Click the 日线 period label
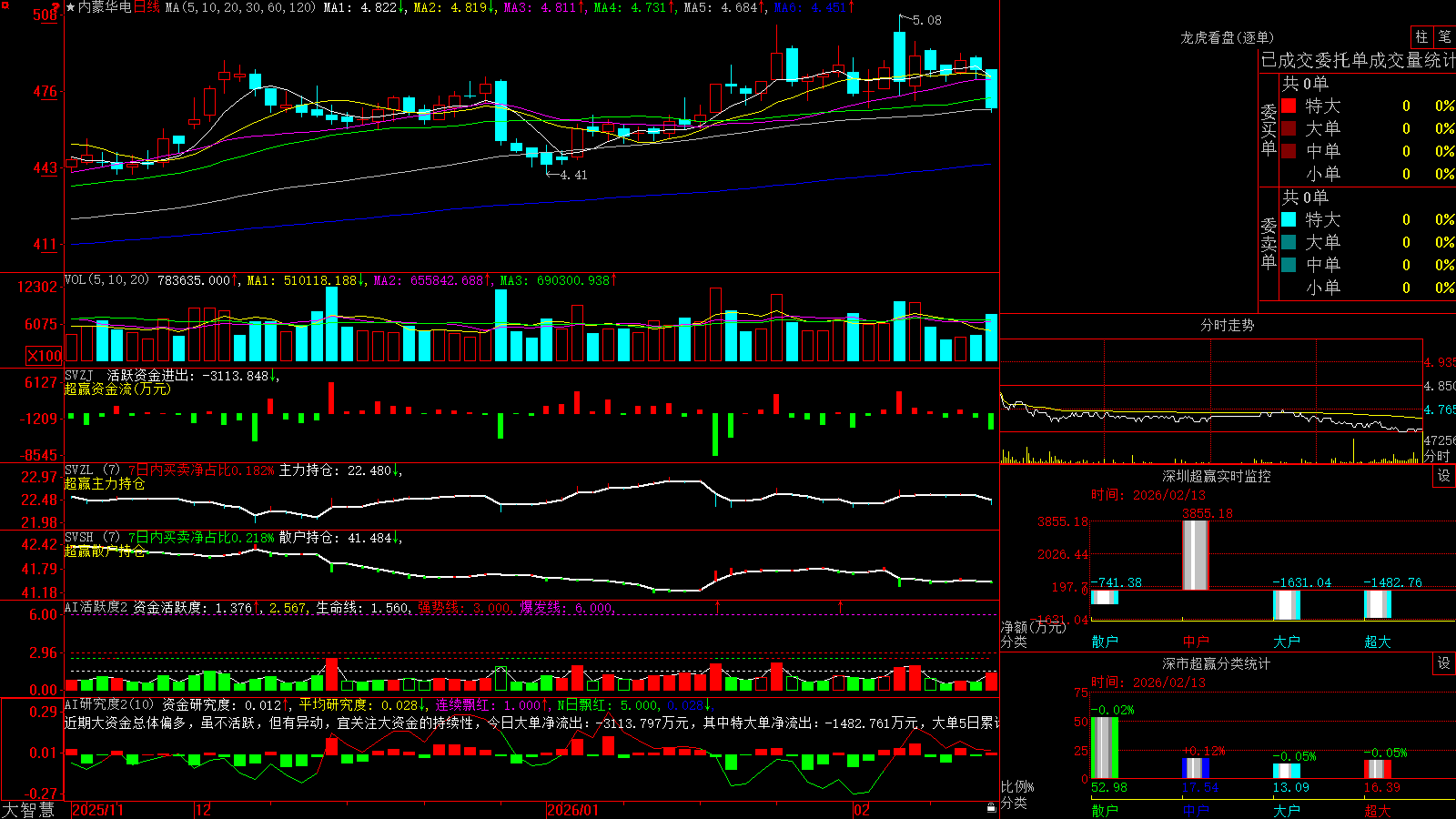 [147, 7]
